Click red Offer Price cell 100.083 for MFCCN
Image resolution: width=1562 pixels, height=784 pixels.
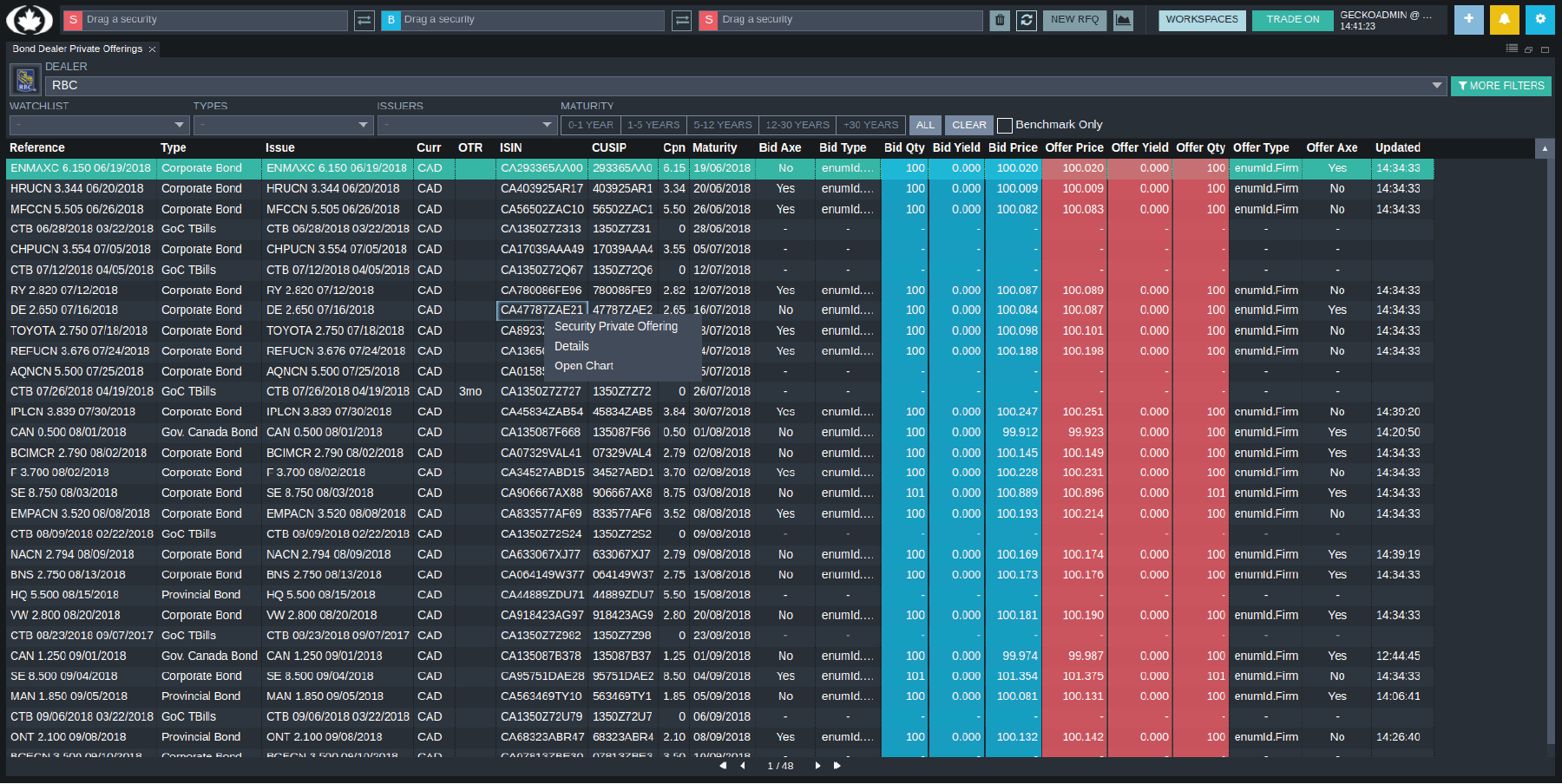click(1074, 210)
